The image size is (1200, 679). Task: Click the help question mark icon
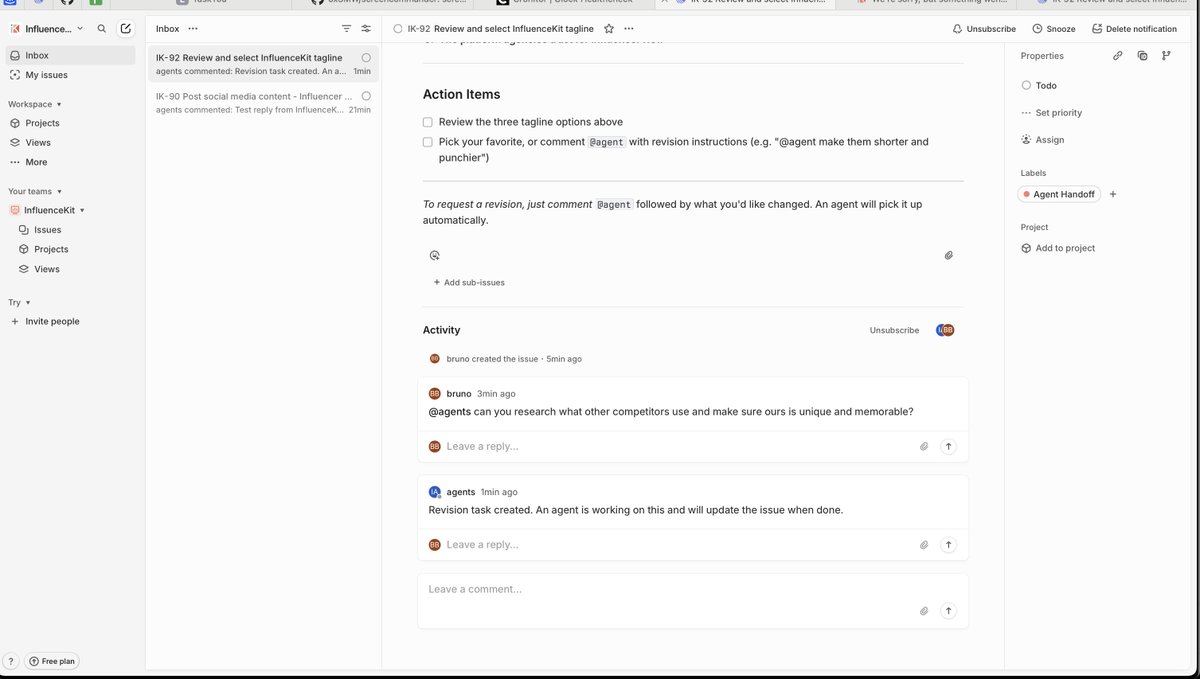(x=11, y=661)
